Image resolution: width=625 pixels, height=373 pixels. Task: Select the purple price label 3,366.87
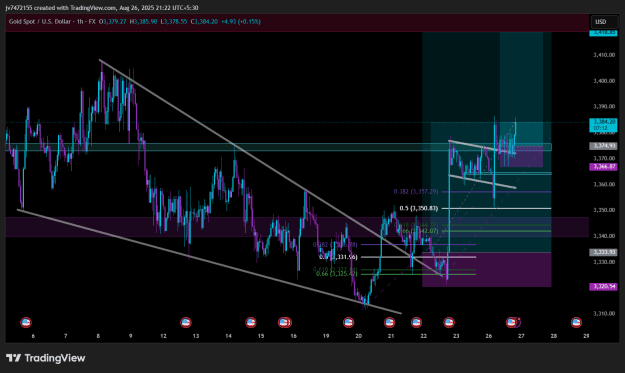[x=603, y=167]
